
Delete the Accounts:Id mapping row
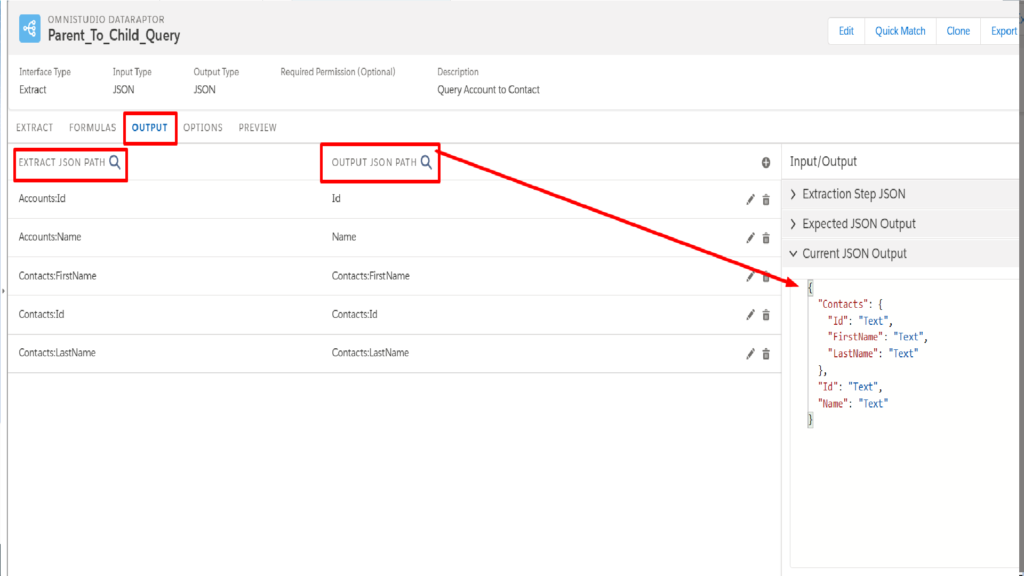coord(766,200)
